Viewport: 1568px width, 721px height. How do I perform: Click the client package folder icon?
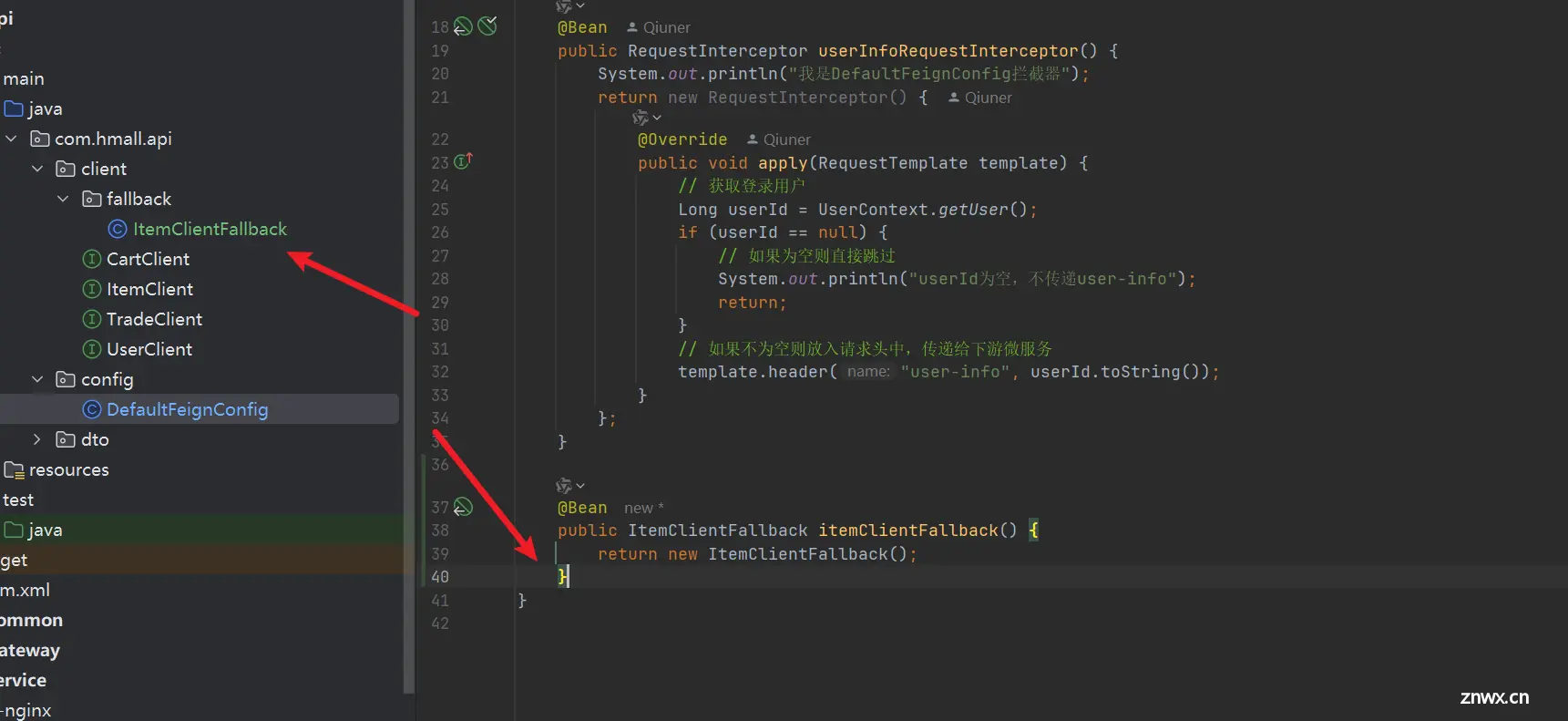tap(66, 169)
